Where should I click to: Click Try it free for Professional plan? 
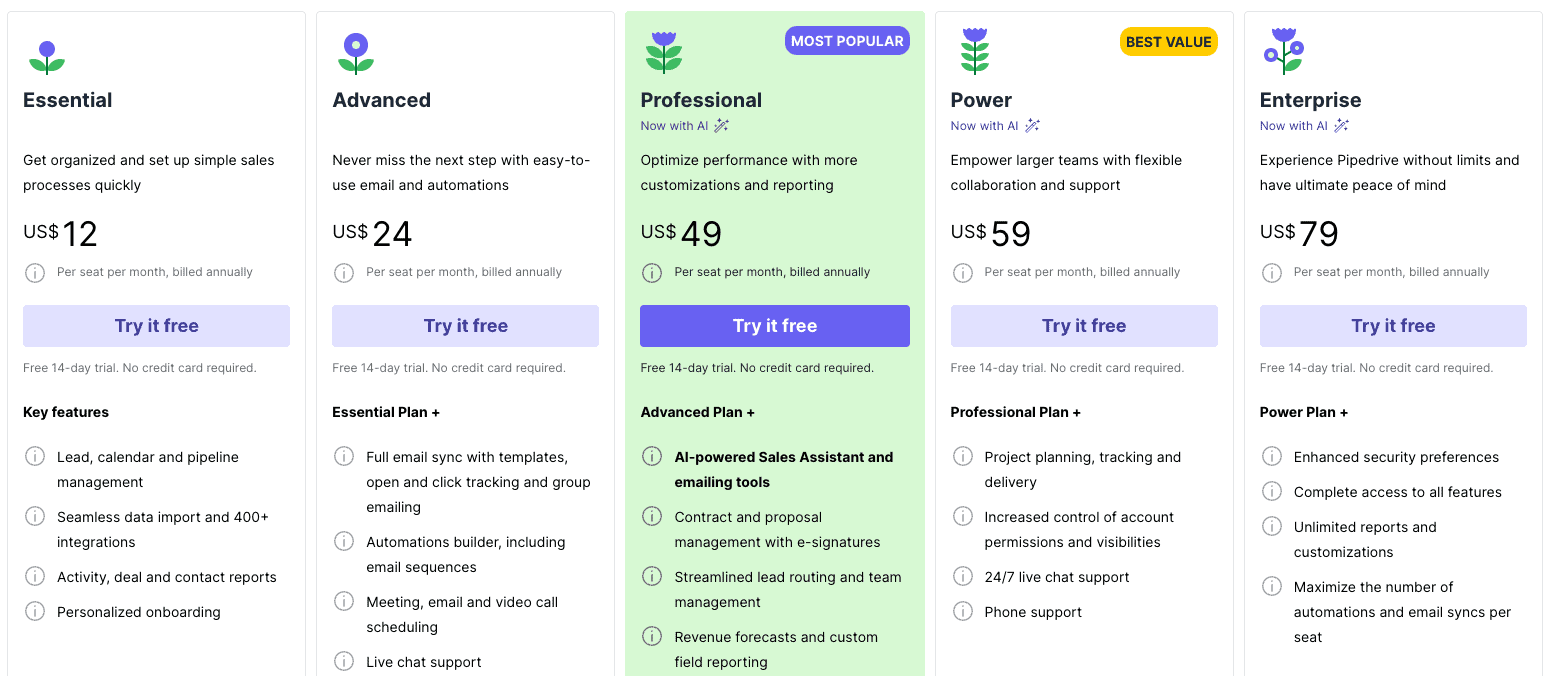click(x=775, y=326)
